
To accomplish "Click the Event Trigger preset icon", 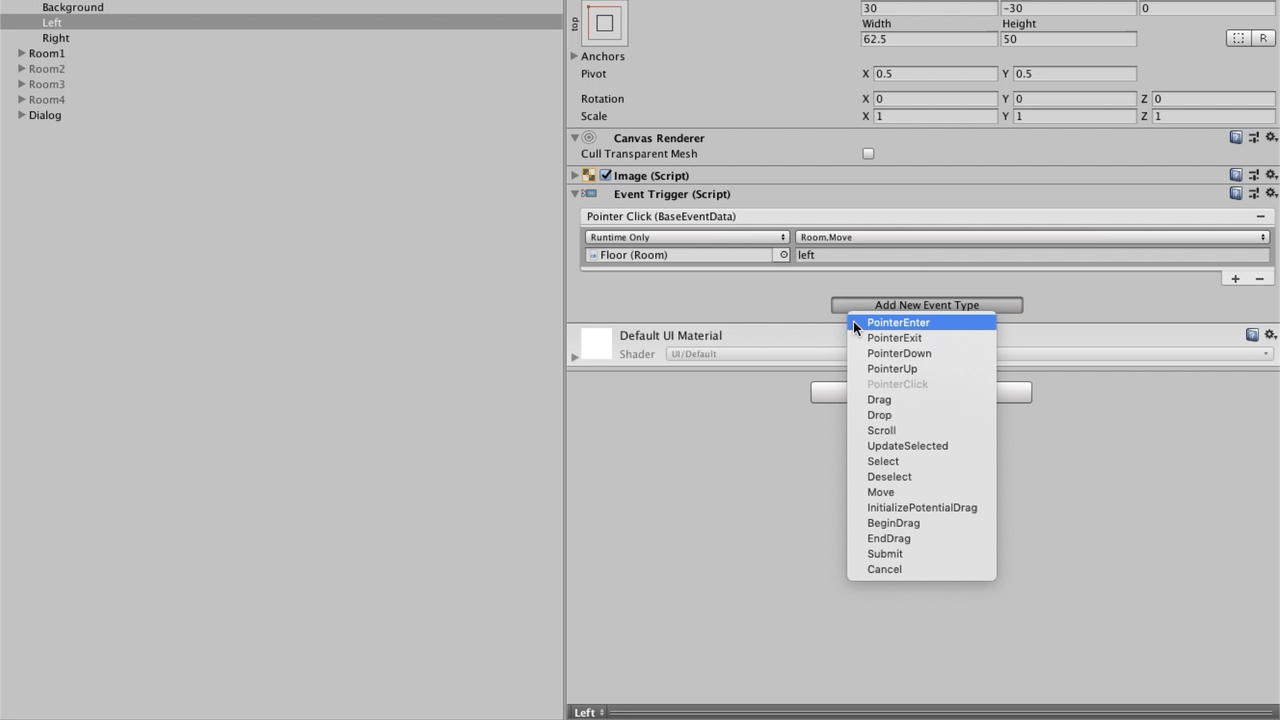I will pos(1254,194).
